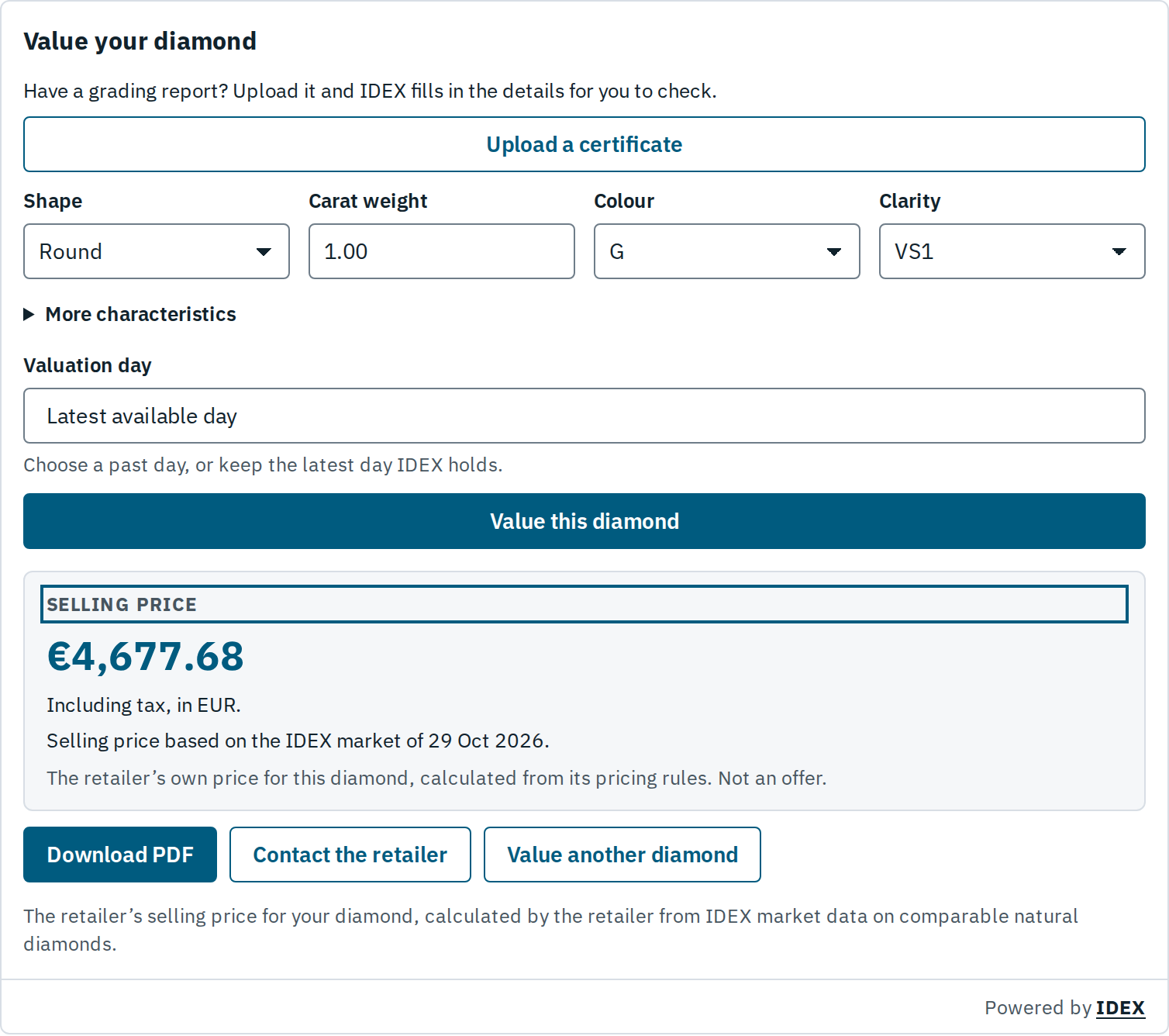Image resolution: width=1169 pixels, height=1036 pixels.
Task: Click the Colour field label
Action: pyautogui.click(x=624, y=201)
